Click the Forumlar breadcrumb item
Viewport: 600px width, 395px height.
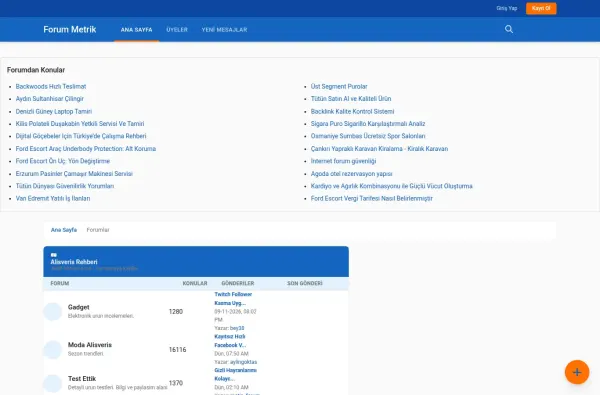[x=98, y=230]
